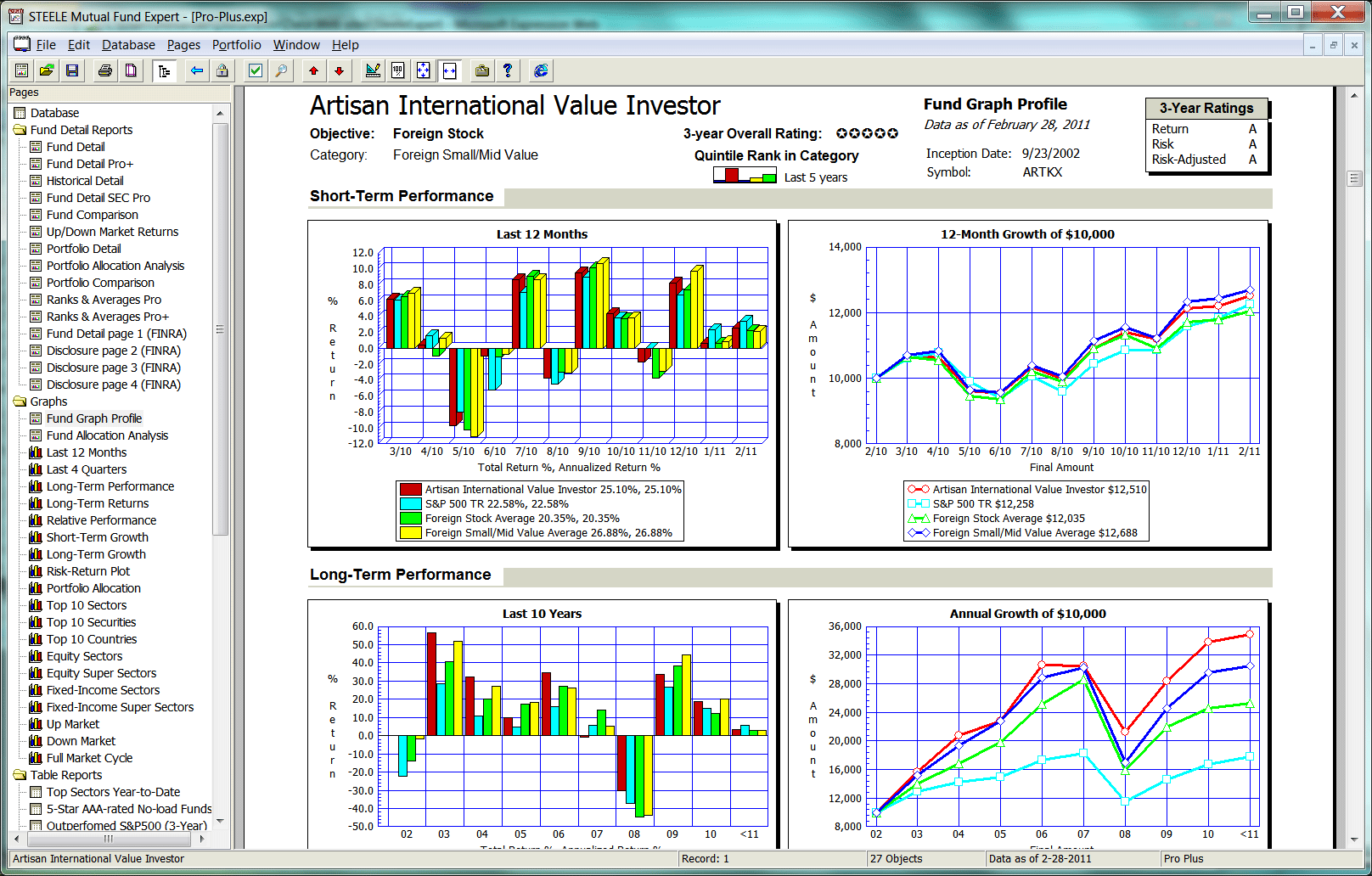Open the Fund Comparison report

[92, 215]
